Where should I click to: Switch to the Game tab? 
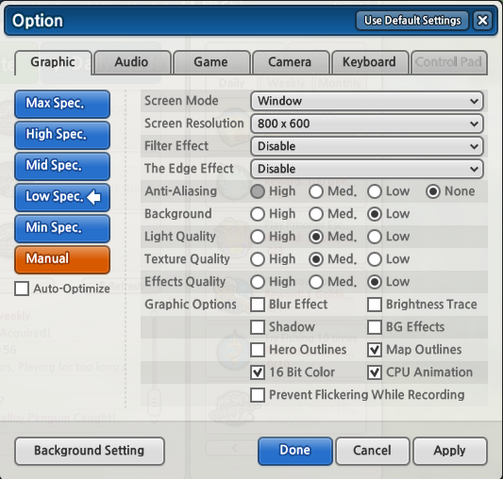pyautogui.click(x=211, y=62)
